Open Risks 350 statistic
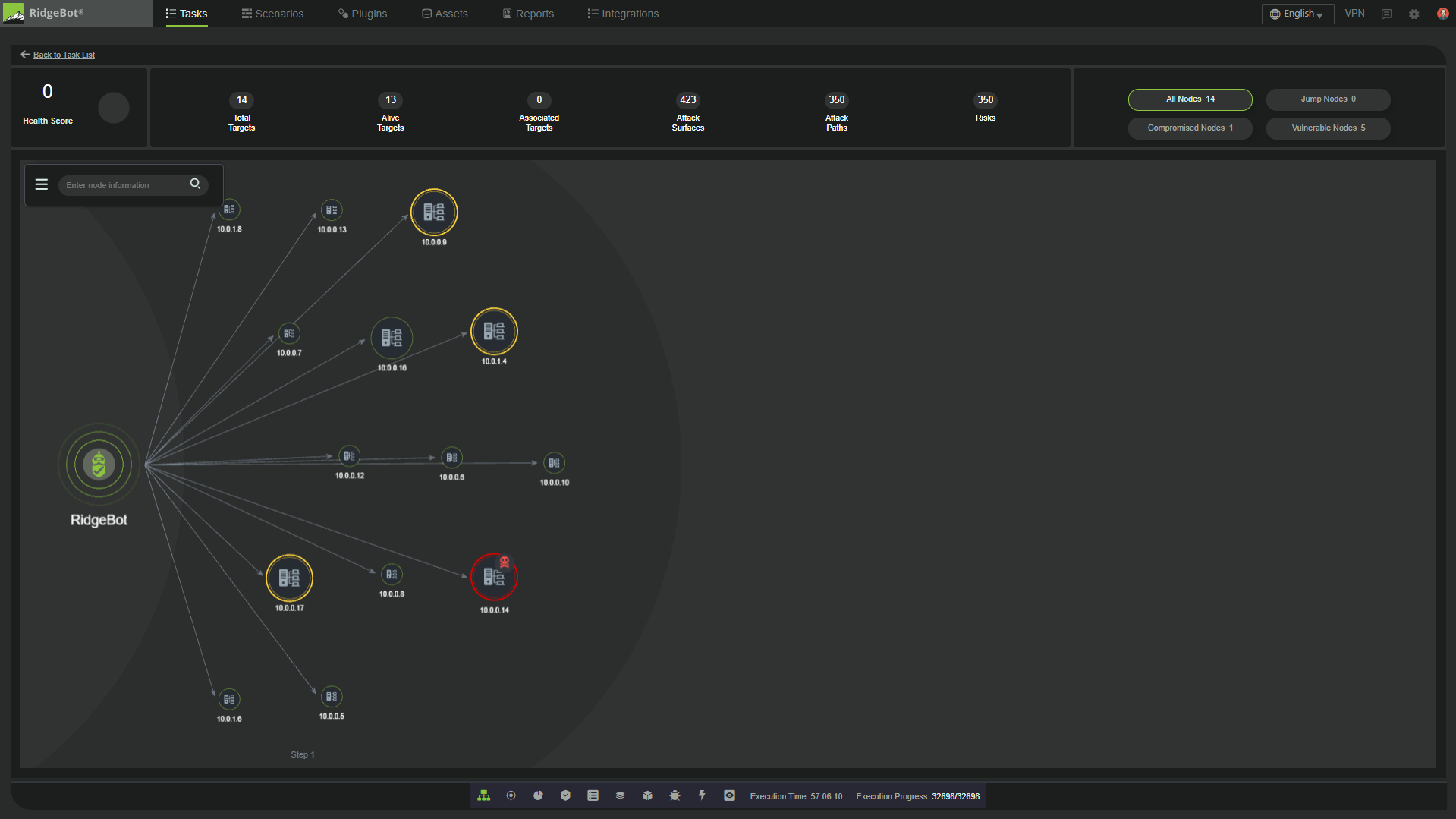1456x819 pixels. [x=985, y=107]
